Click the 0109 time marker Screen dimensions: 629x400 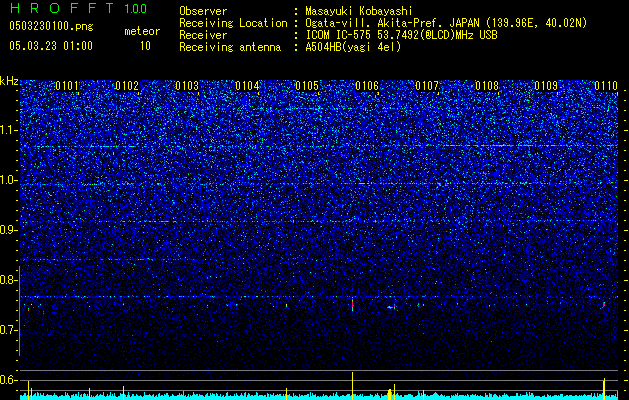[x=546, y=86]
